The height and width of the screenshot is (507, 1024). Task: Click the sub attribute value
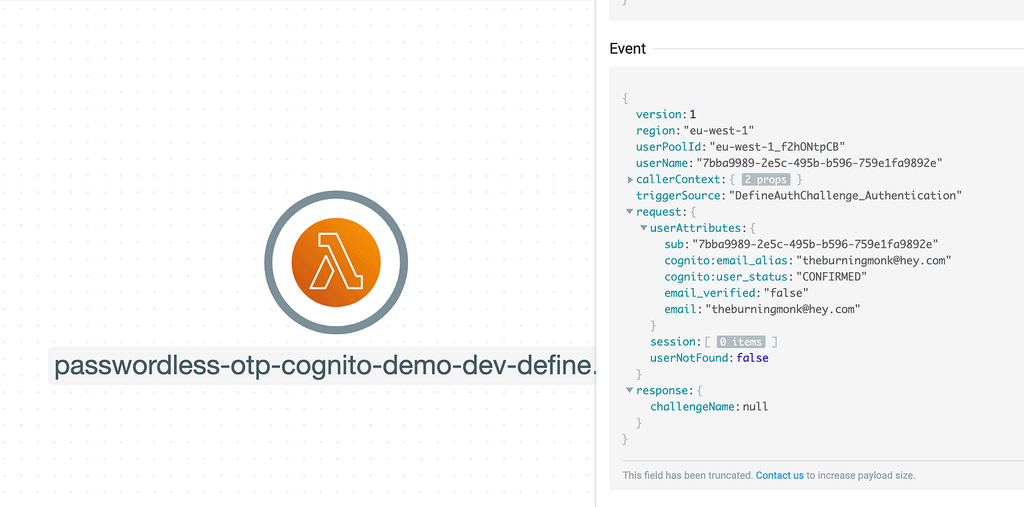click(814, 244)
